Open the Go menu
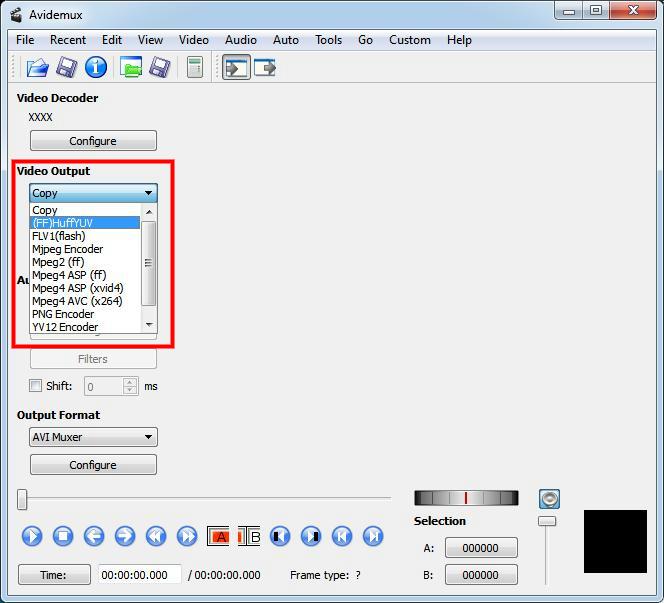Screen dimensions: 664x603 click(365, 40)
